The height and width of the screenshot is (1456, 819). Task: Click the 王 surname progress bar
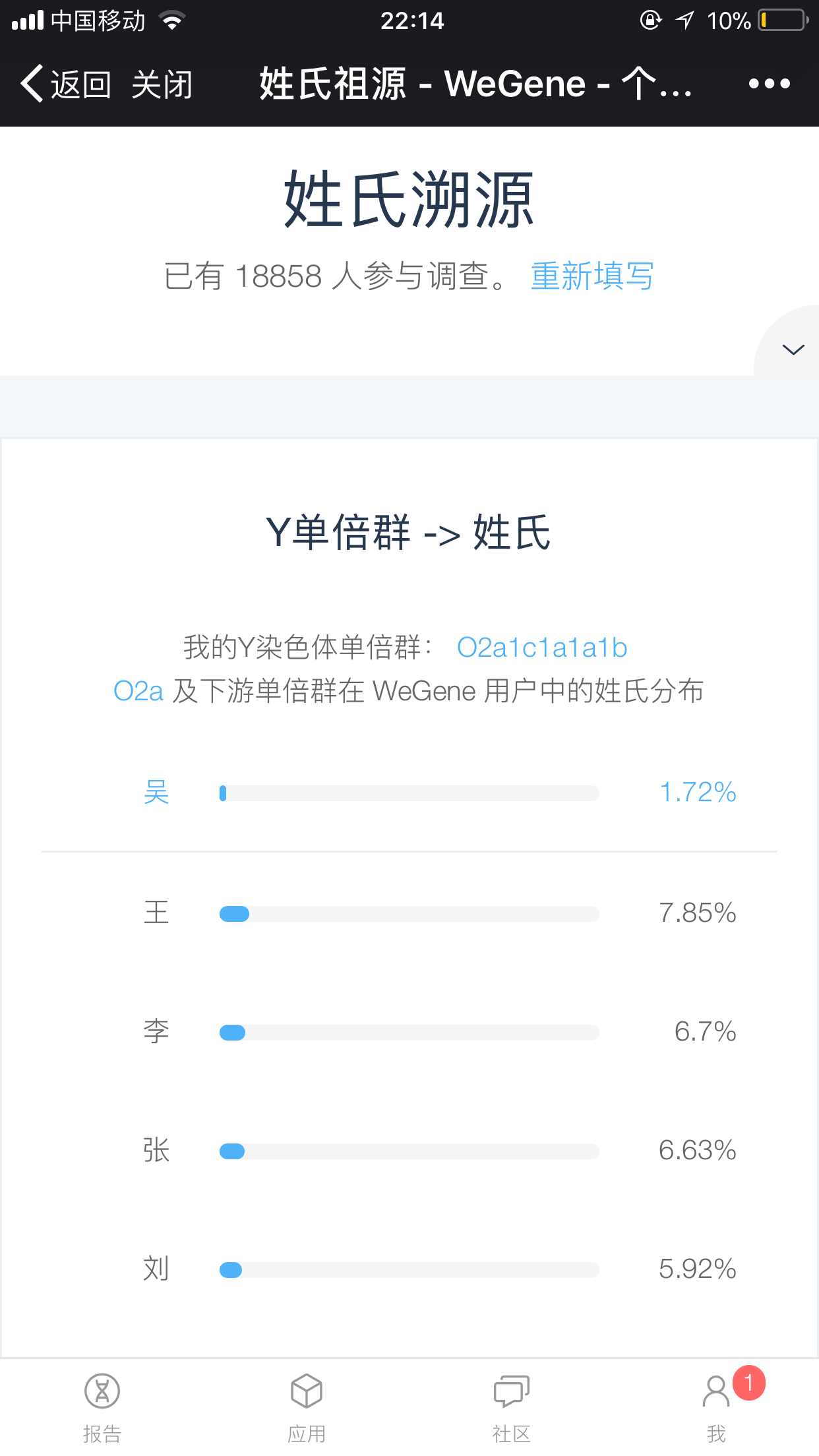pyautogui.click(x=409, y=913)
